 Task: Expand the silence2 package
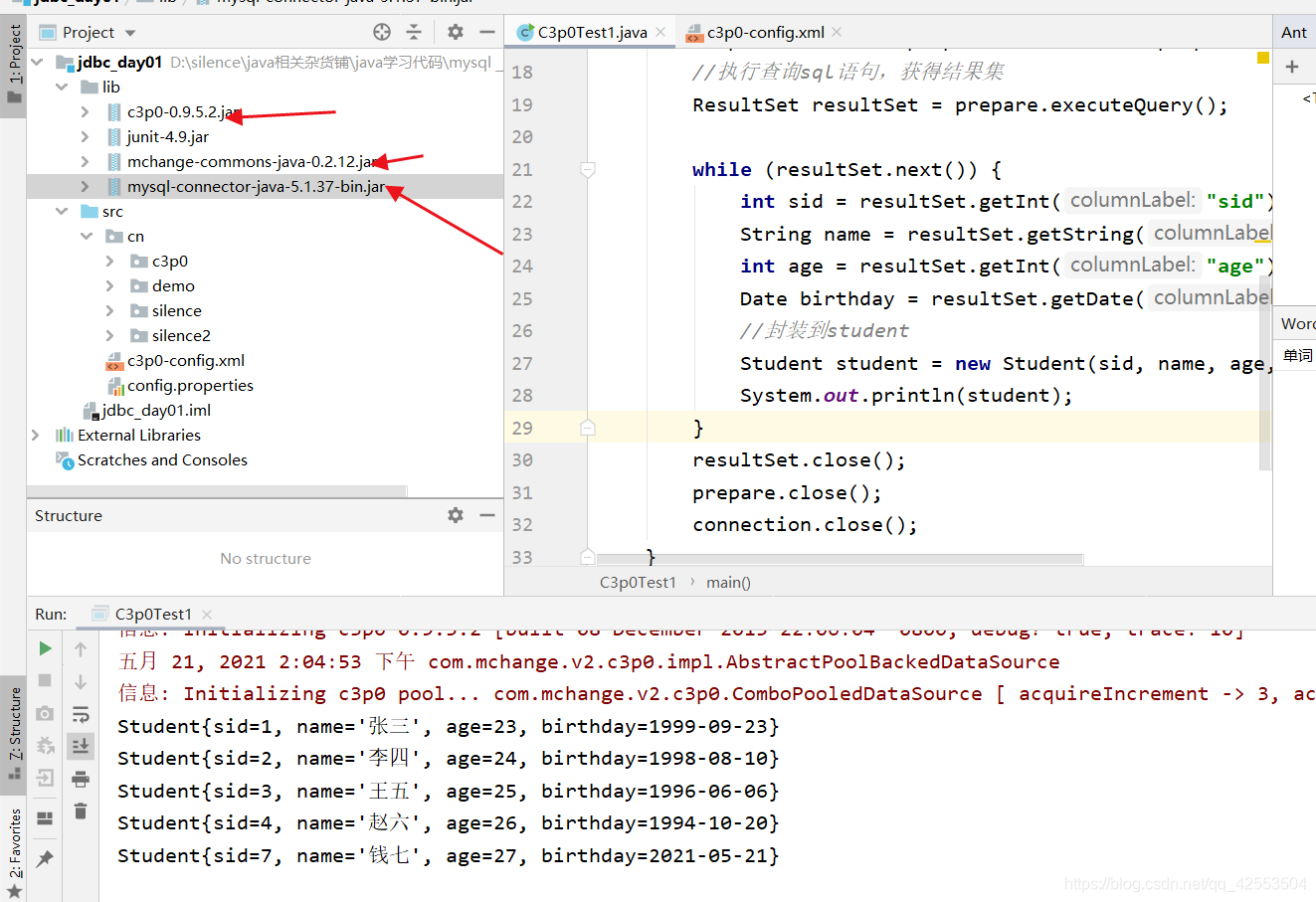(x=109, y=335)
